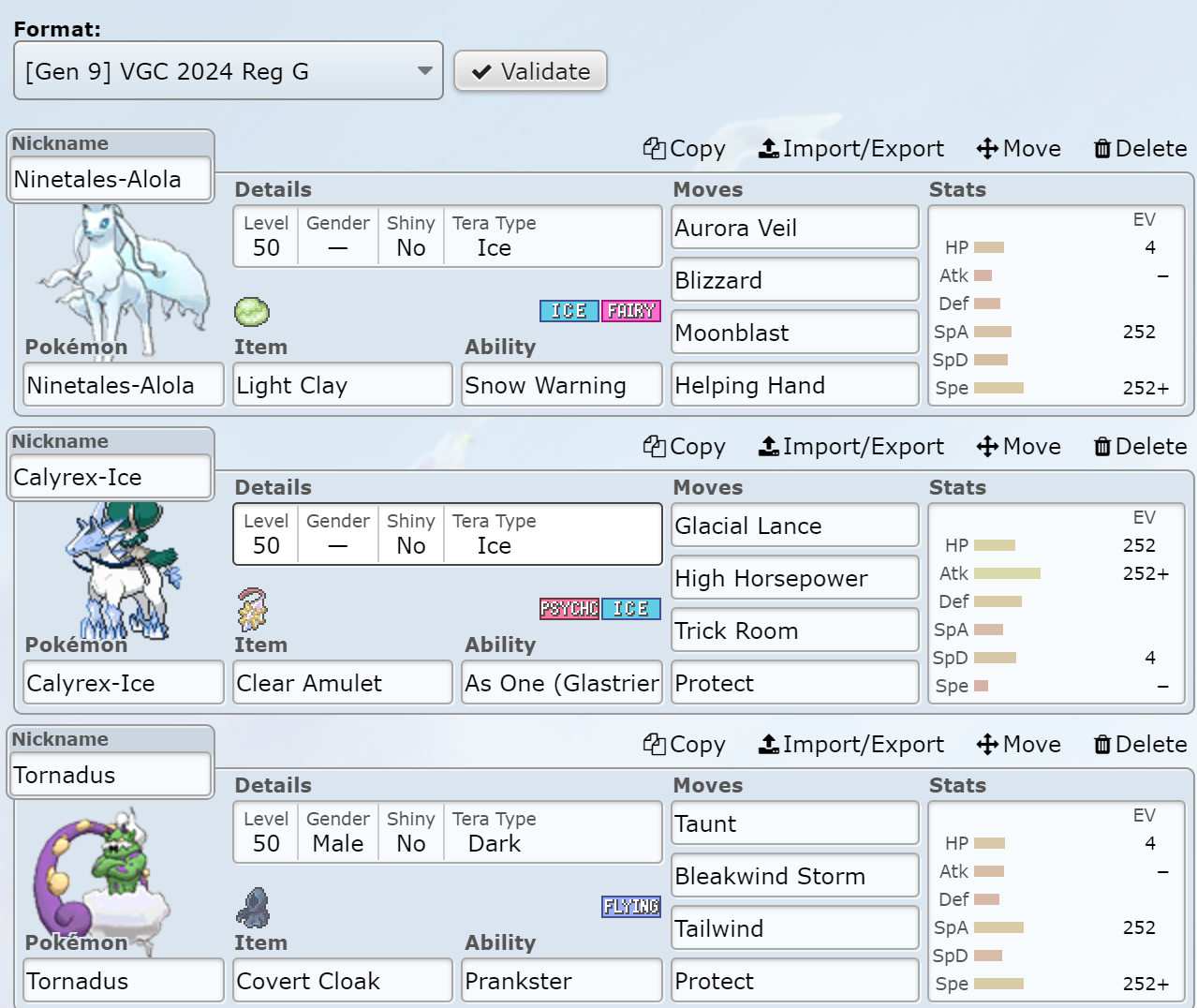Open Ninetales-Alola details panel

click(448, 237)
